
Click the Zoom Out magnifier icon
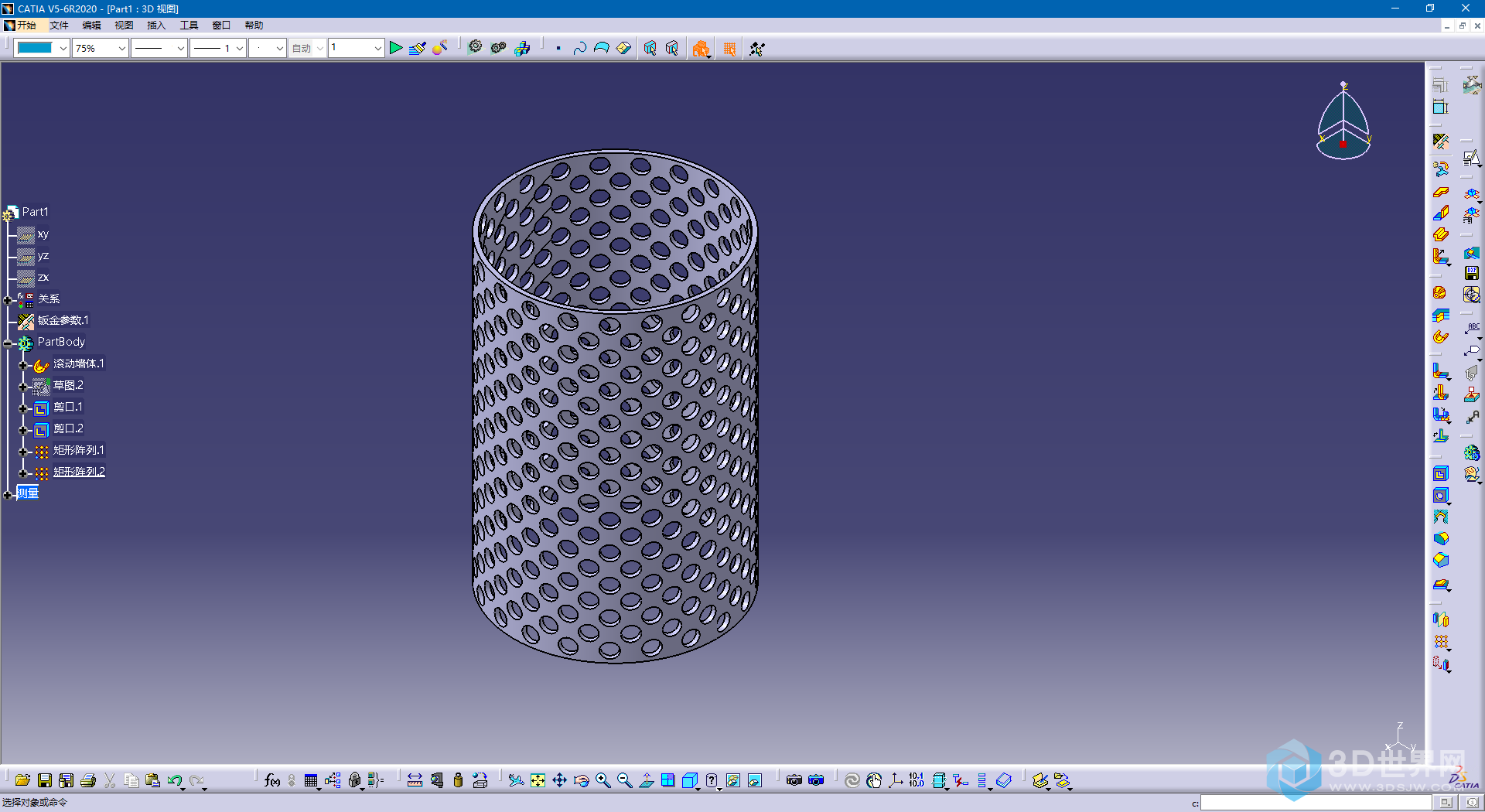point(625,780)
